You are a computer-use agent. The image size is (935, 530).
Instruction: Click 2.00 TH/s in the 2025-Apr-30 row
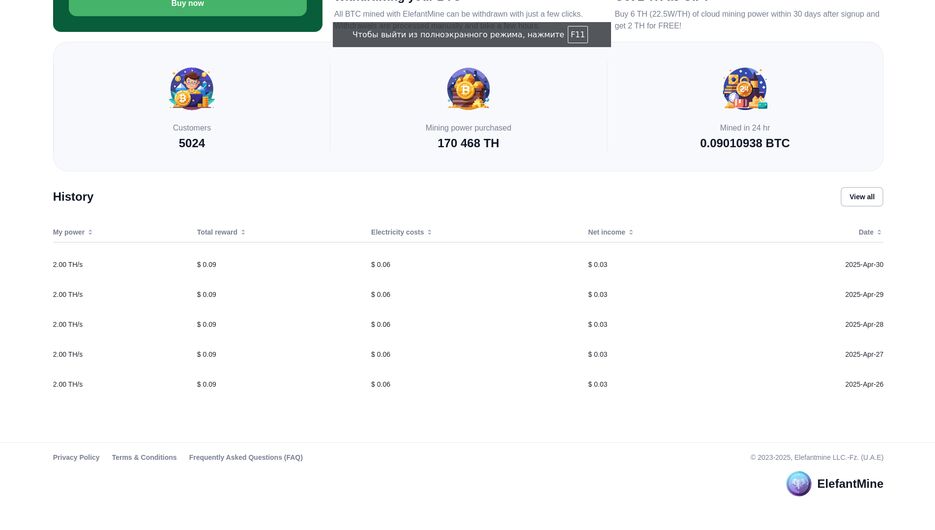click(67, 265)
